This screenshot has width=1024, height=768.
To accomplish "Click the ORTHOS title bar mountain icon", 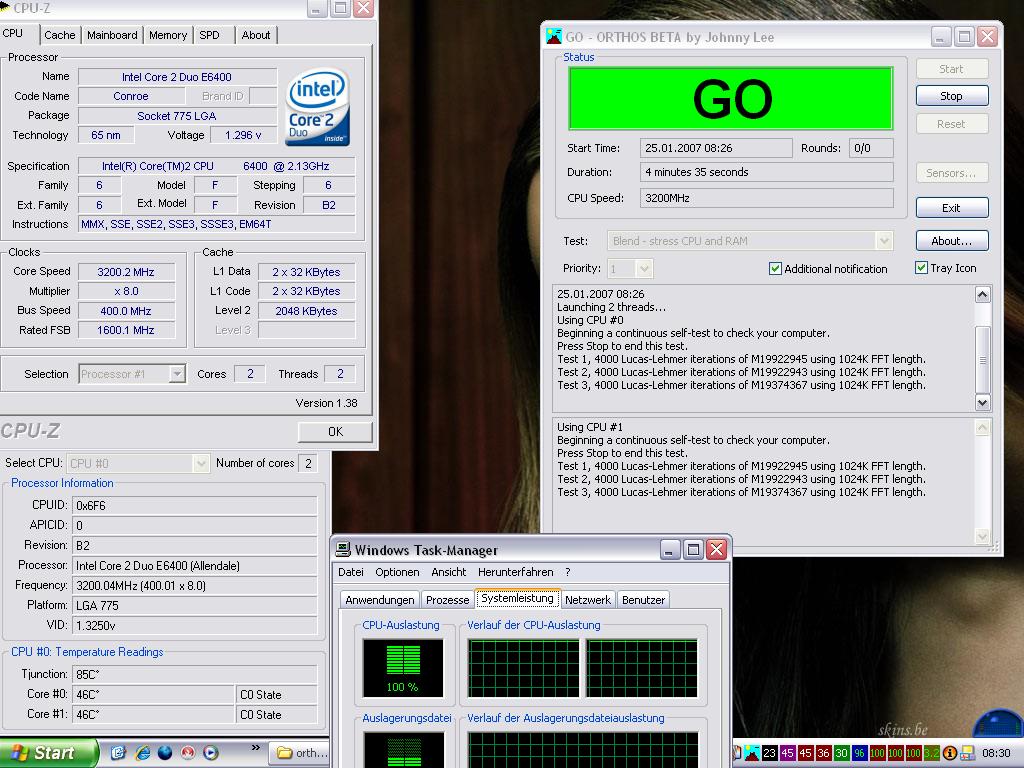I will point(554,37).
